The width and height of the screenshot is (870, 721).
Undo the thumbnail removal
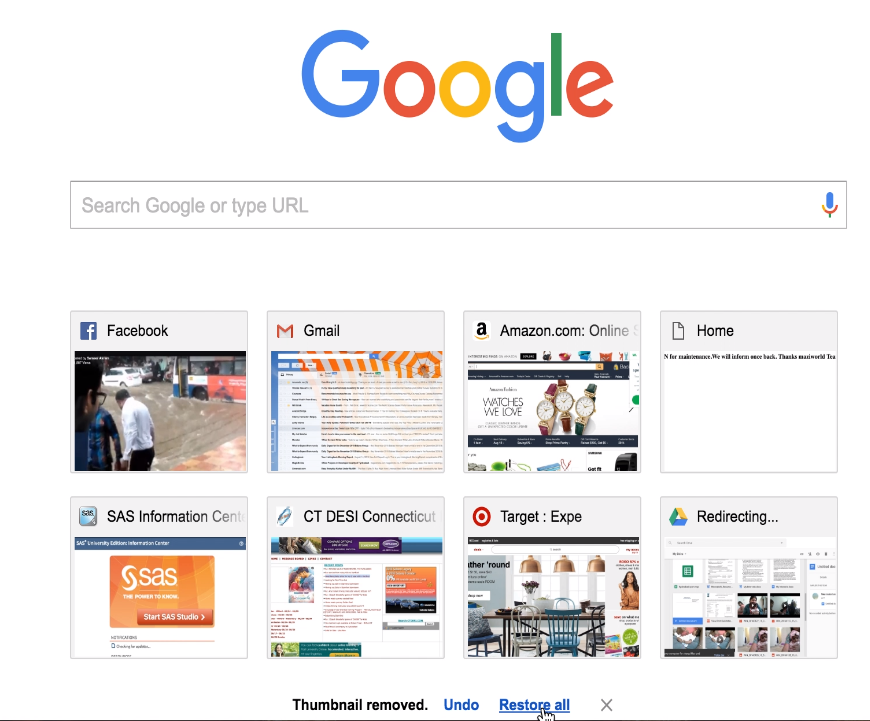461,705
